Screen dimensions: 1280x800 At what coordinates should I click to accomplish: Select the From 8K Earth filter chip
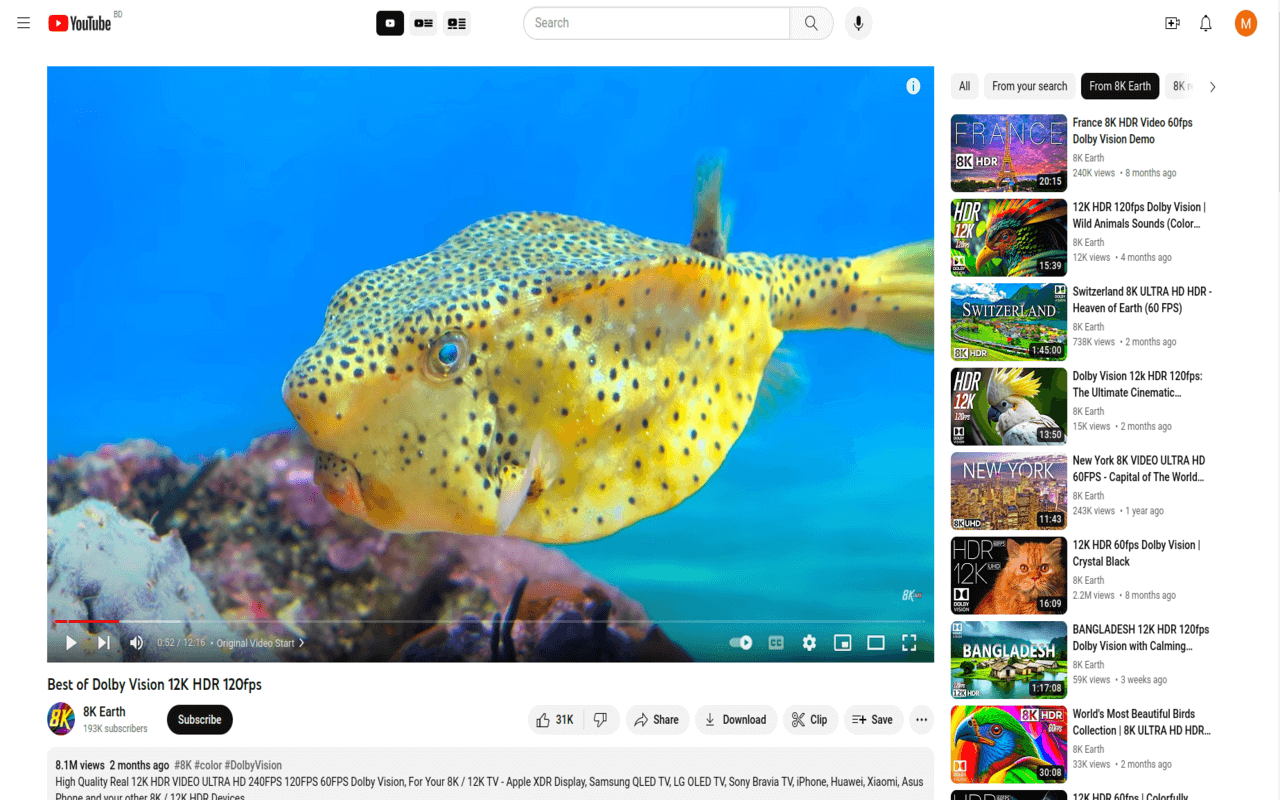tap(1119, 86)
